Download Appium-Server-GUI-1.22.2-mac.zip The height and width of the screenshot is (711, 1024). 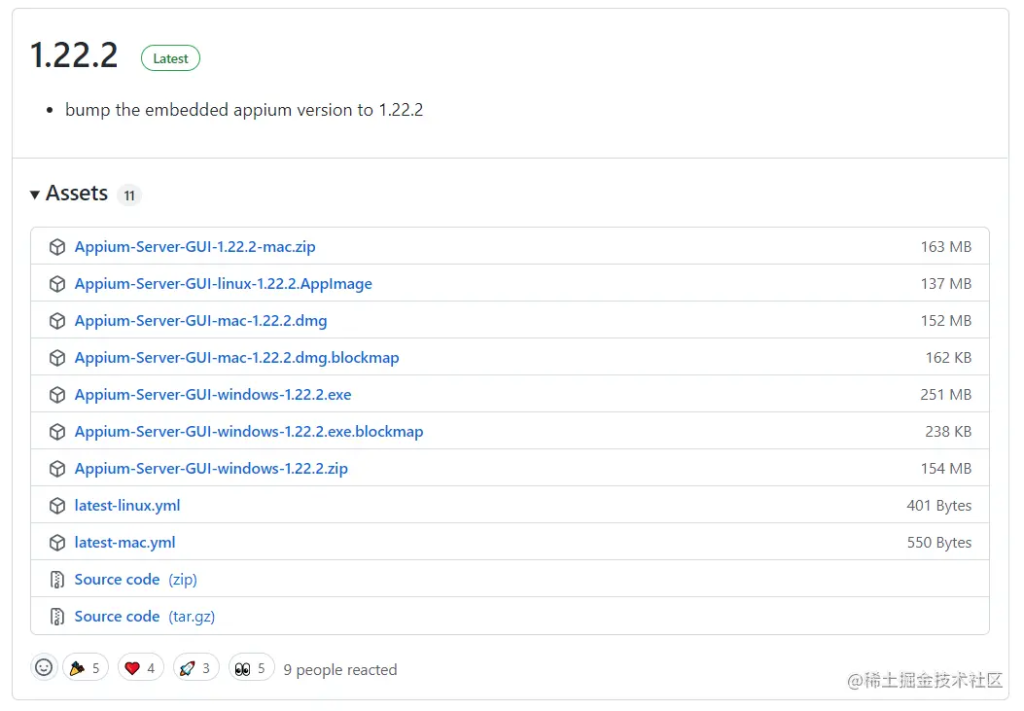195,247
